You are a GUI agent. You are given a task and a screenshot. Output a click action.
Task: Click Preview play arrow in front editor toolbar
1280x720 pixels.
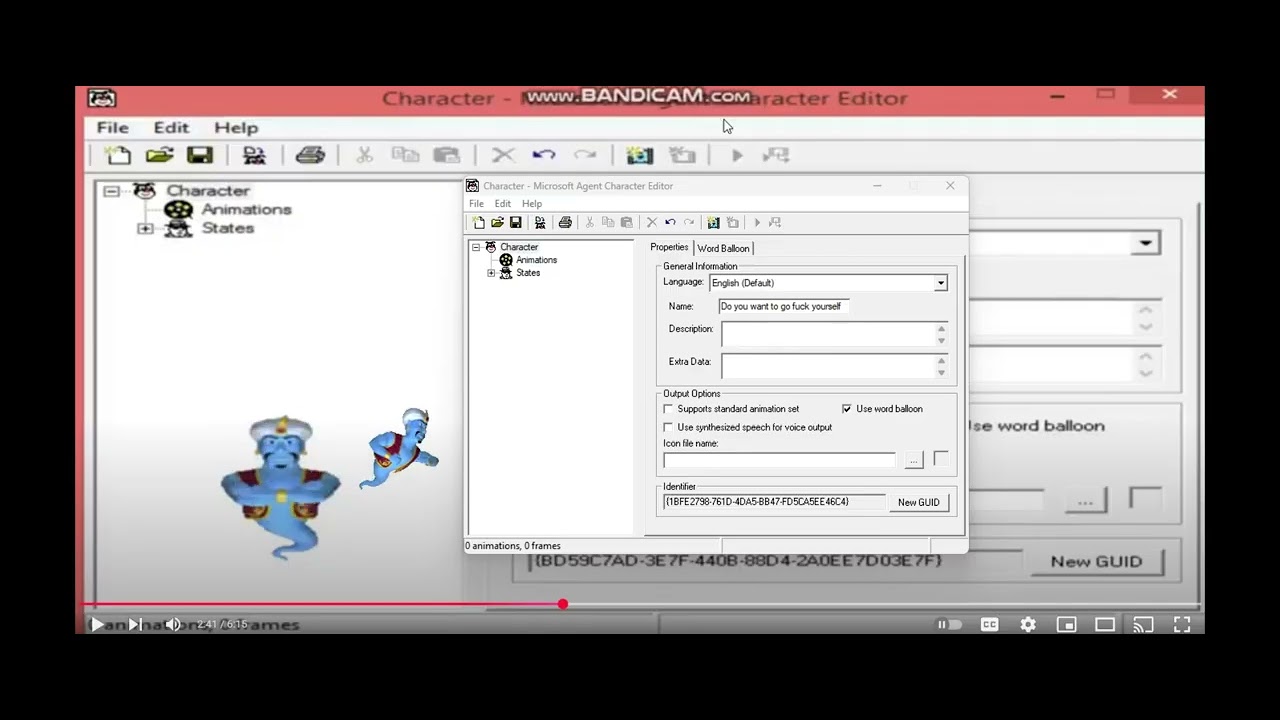[x=757, y=222]
